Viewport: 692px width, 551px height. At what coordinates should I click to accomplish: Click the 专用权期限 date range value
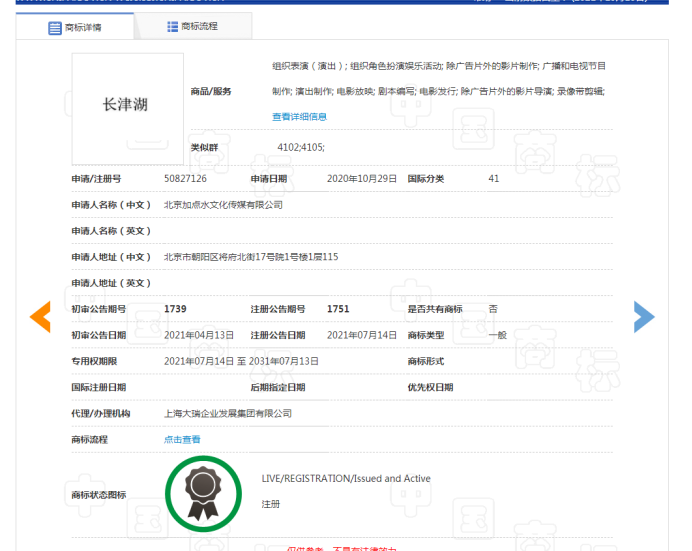(241, 361)
